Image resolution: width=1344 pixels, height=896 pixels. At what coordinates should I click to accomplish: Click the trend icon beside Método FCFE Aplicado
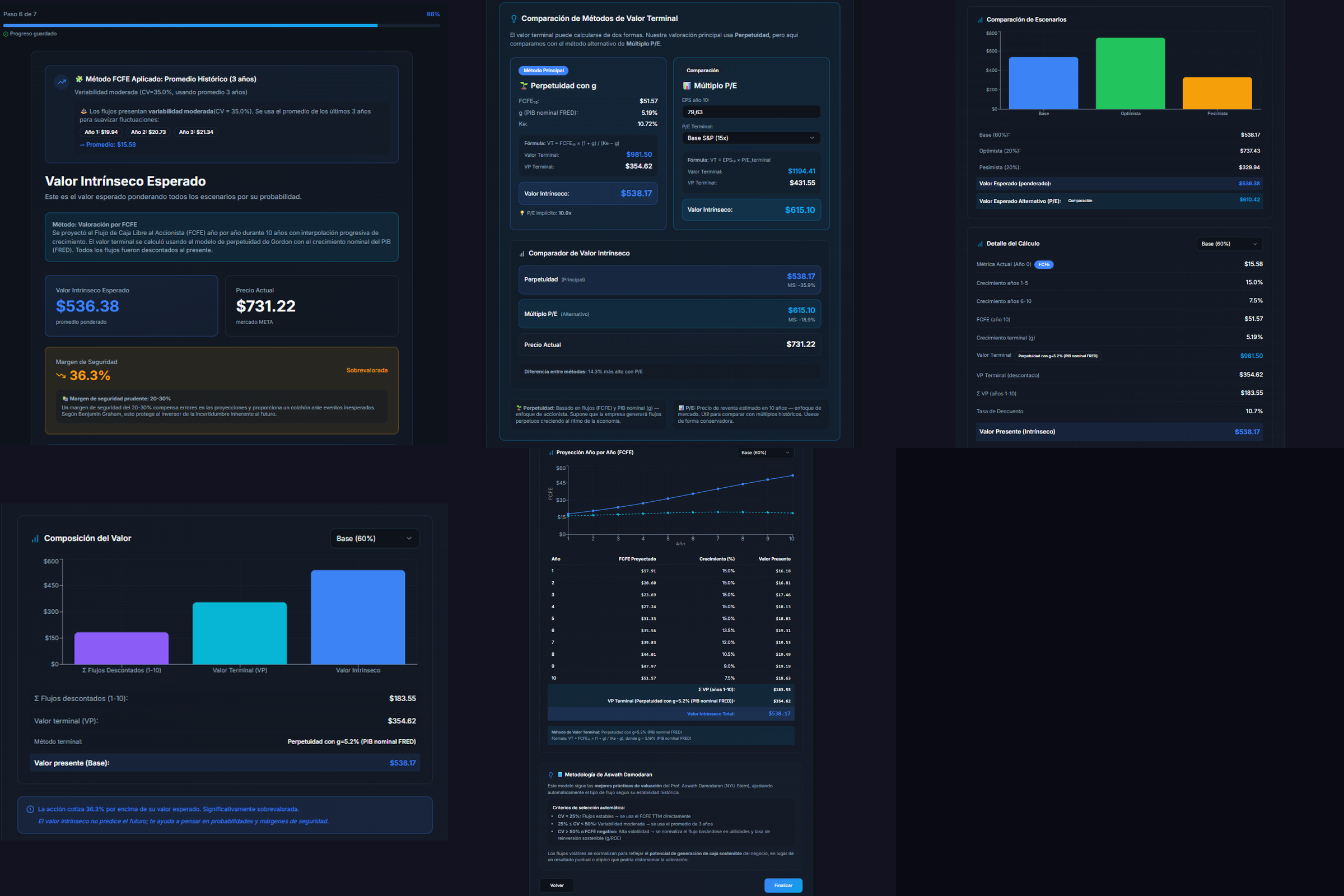coord(62,82)
